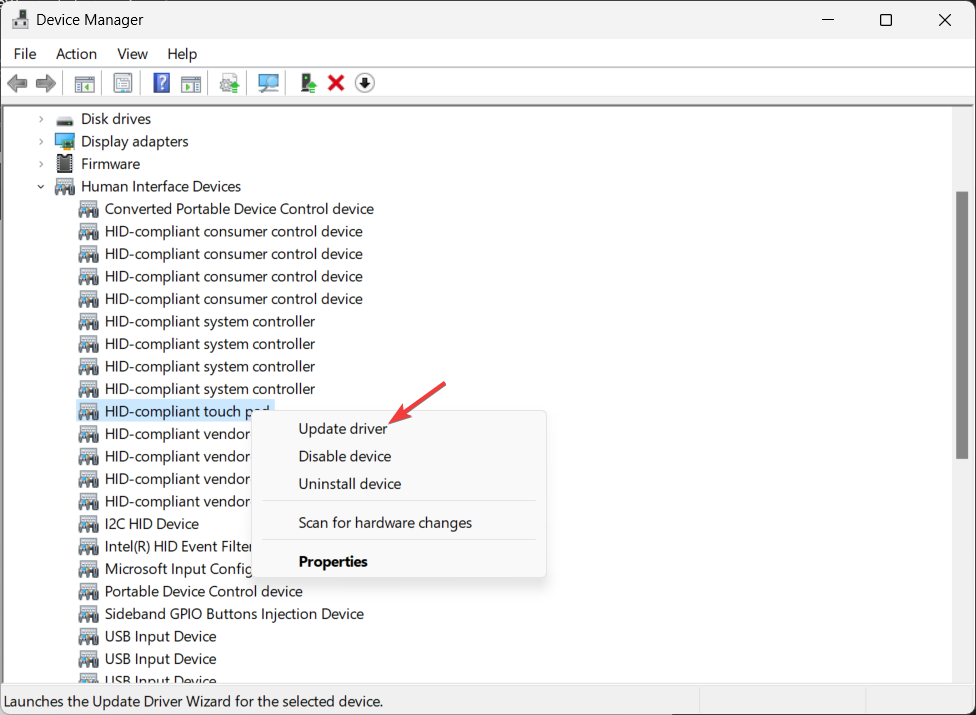This screenshot has width=976, height=715.
Task: Click the Scan for hardware changes monitor icon
Action: 268,83
